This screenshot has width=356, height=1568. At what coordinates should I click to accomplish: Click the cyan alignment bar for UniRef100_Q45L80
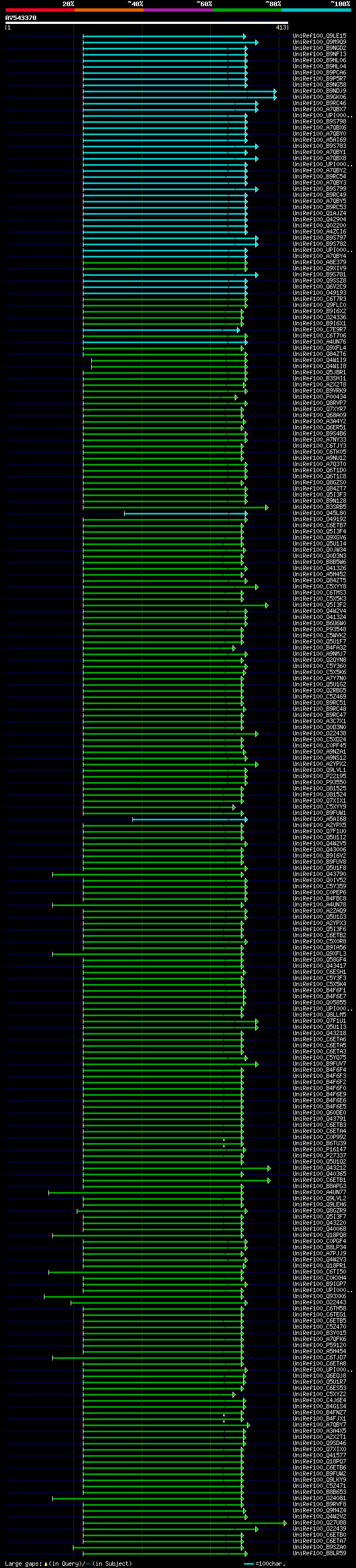pos(186,513)
